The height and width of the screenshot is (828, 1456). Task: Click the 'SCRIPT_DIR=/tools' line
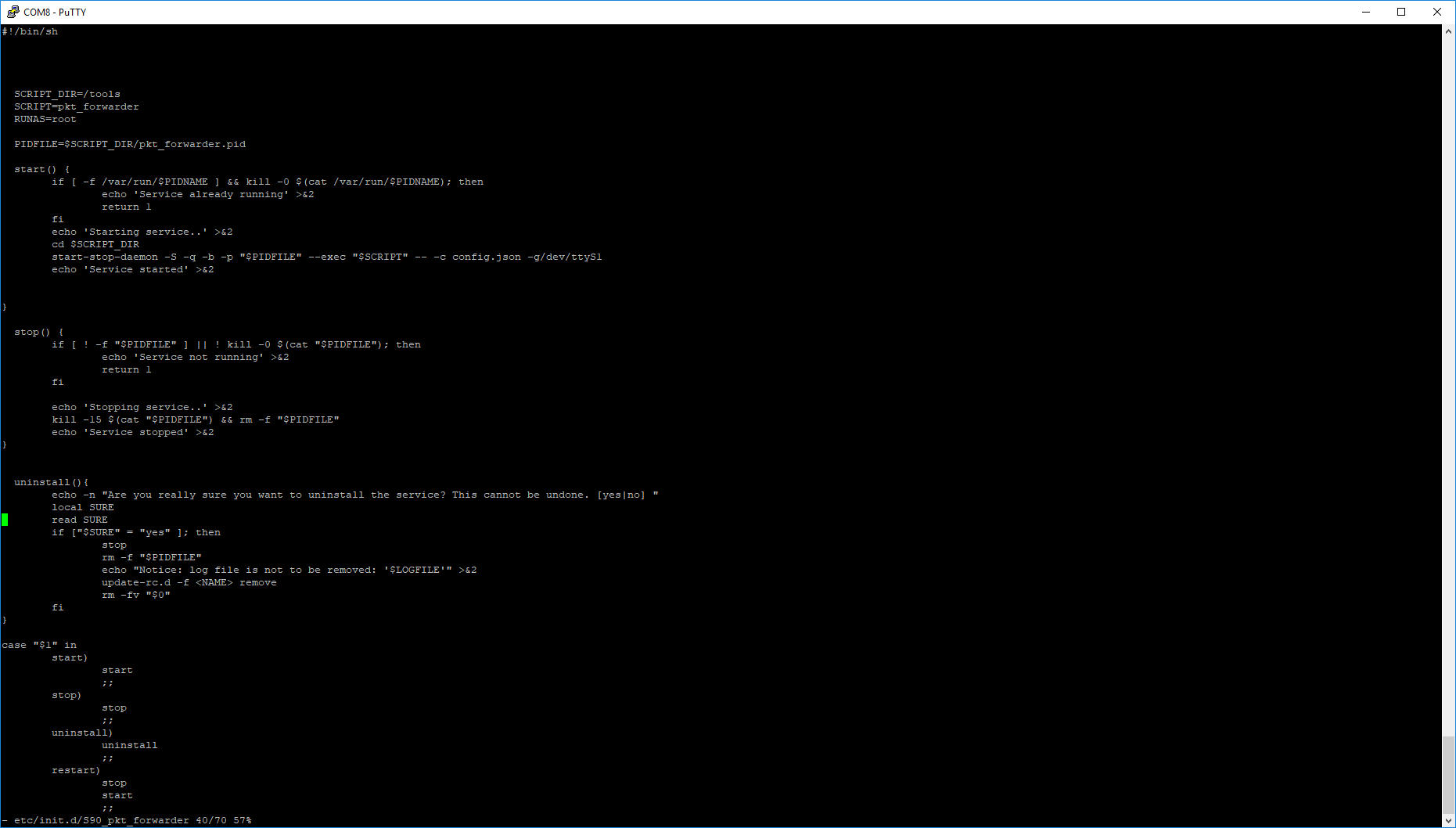coord(67,94)
